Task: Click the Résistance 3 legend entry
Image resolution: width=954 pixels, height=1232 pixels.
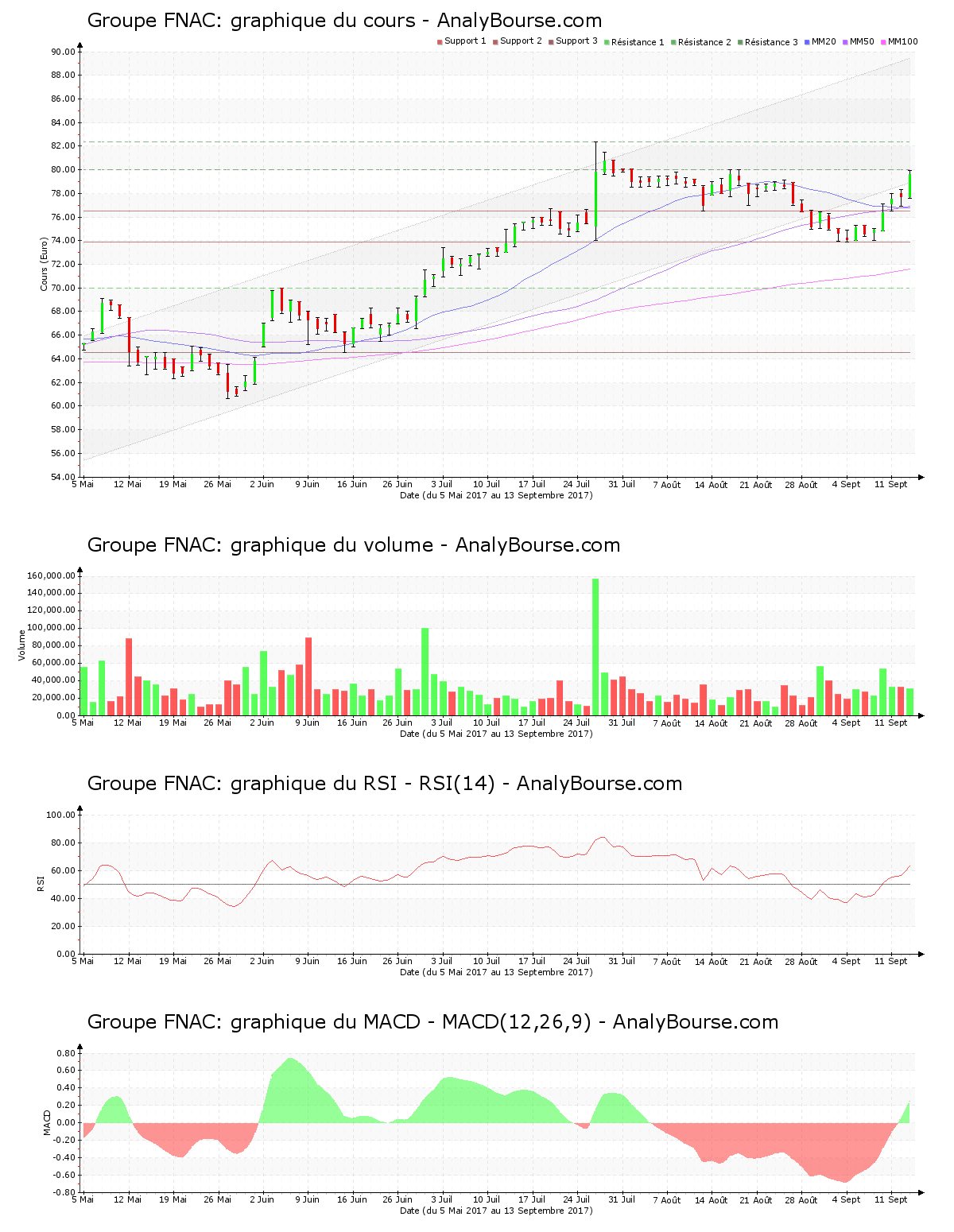Action: (768, 42)
